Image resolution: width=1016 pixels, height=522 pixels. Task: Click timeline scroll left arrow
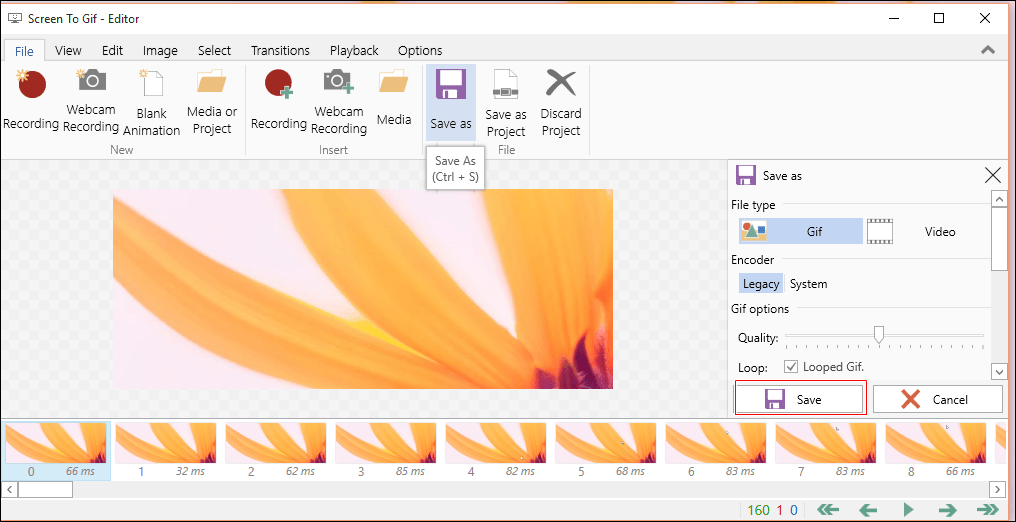[x=9, y=489]
